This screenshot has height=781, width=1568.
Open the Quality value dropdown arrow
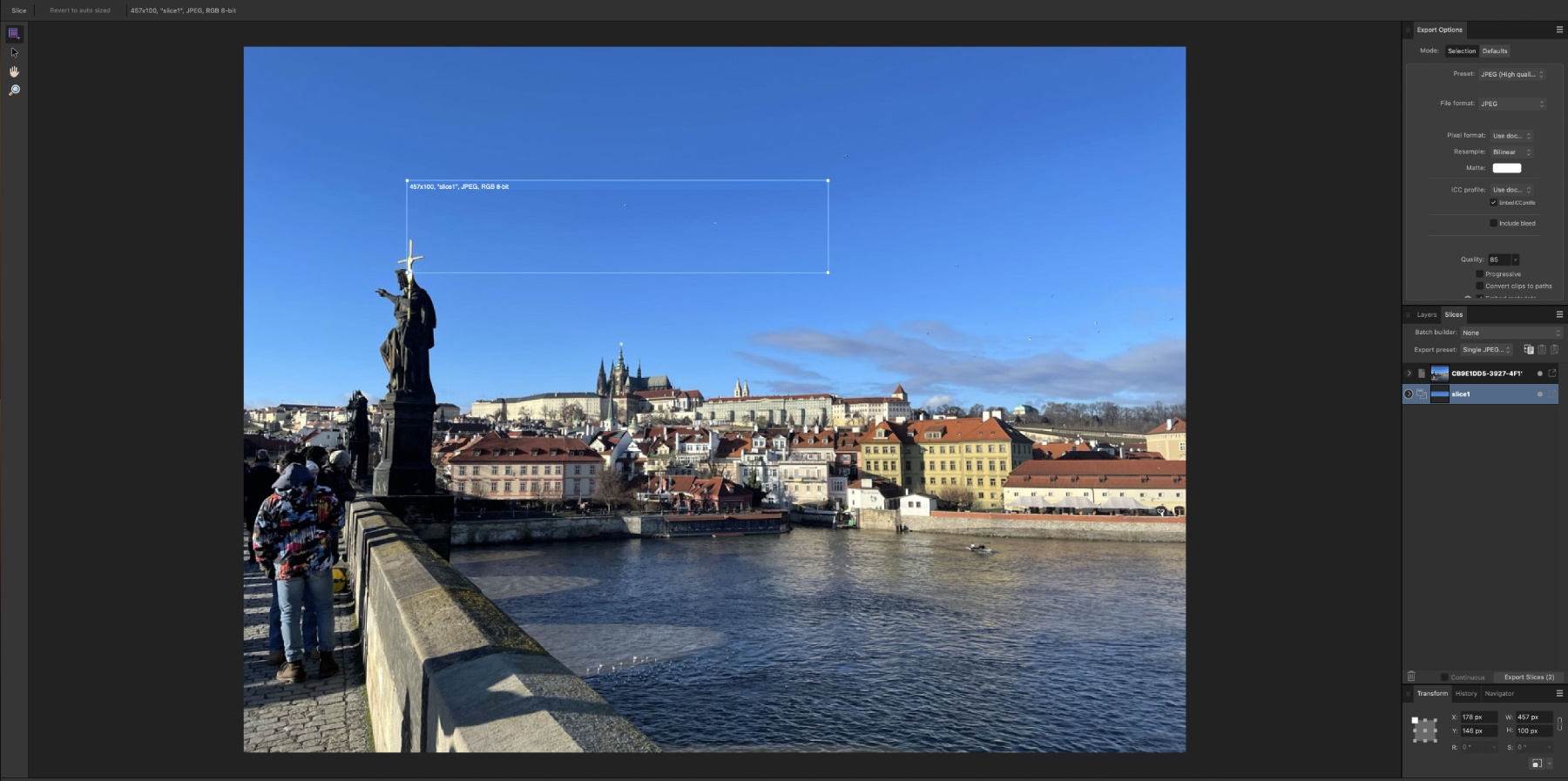[1516, 259]
